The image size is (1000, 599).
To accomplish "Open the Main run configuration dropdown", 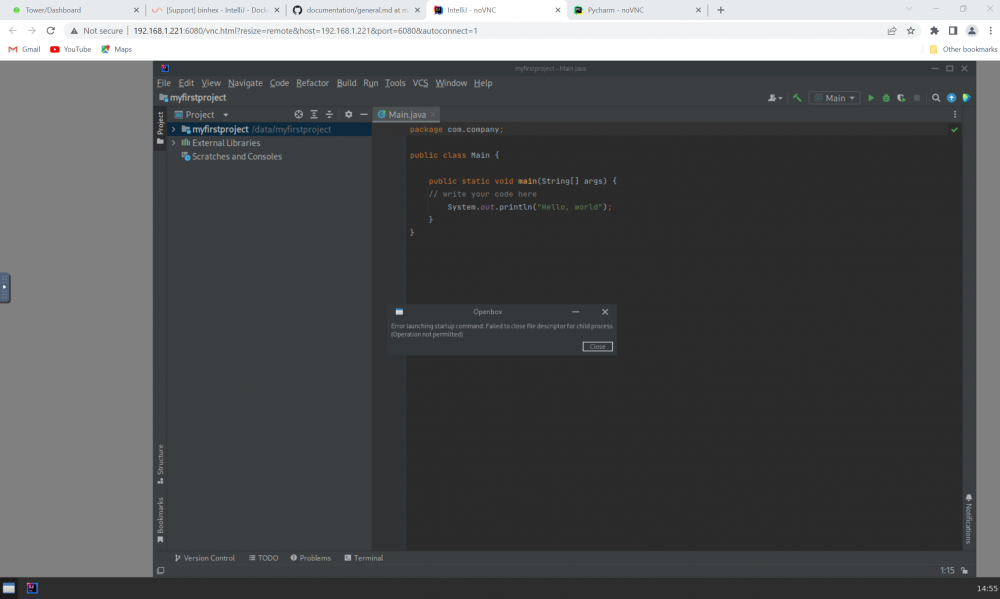I will click(834, 98).
